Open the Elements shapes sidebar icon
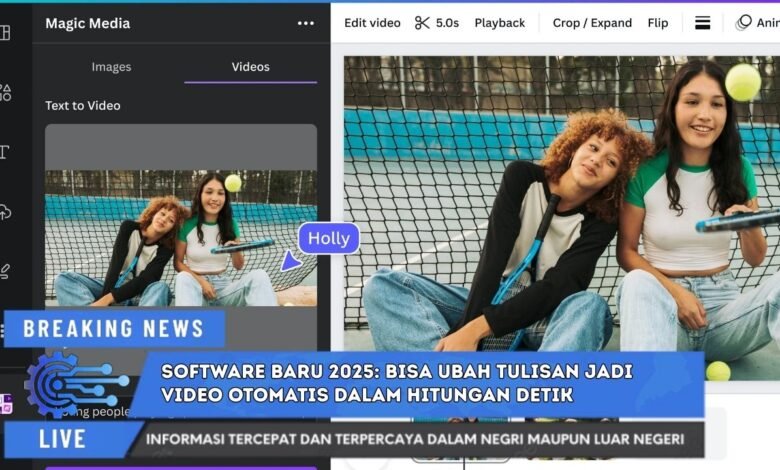This screenshot has width=780, height=470. click(5, 92)
